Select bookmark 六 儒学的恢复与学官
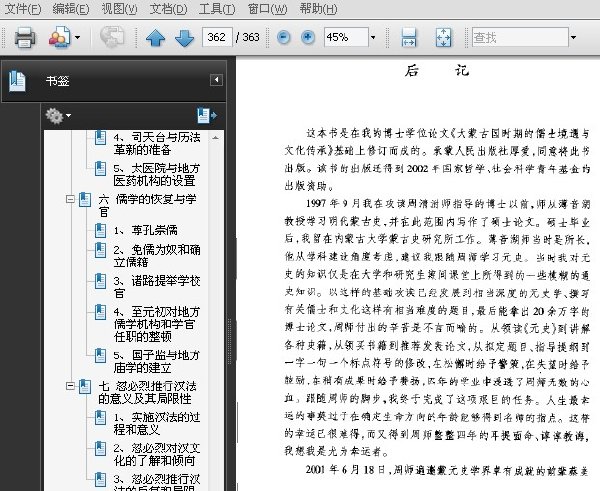Screen dimensions: 600x491 [x=147, y=205]
